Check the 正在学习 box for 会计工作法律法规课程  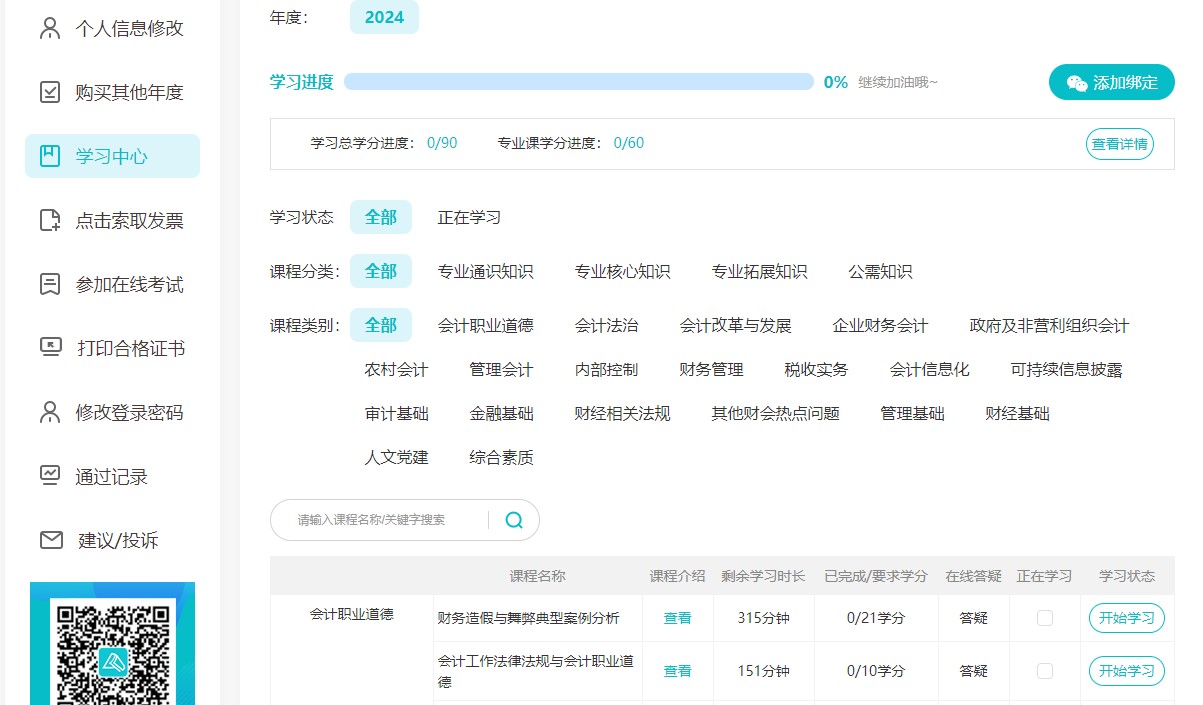(x=1044, y=671)
